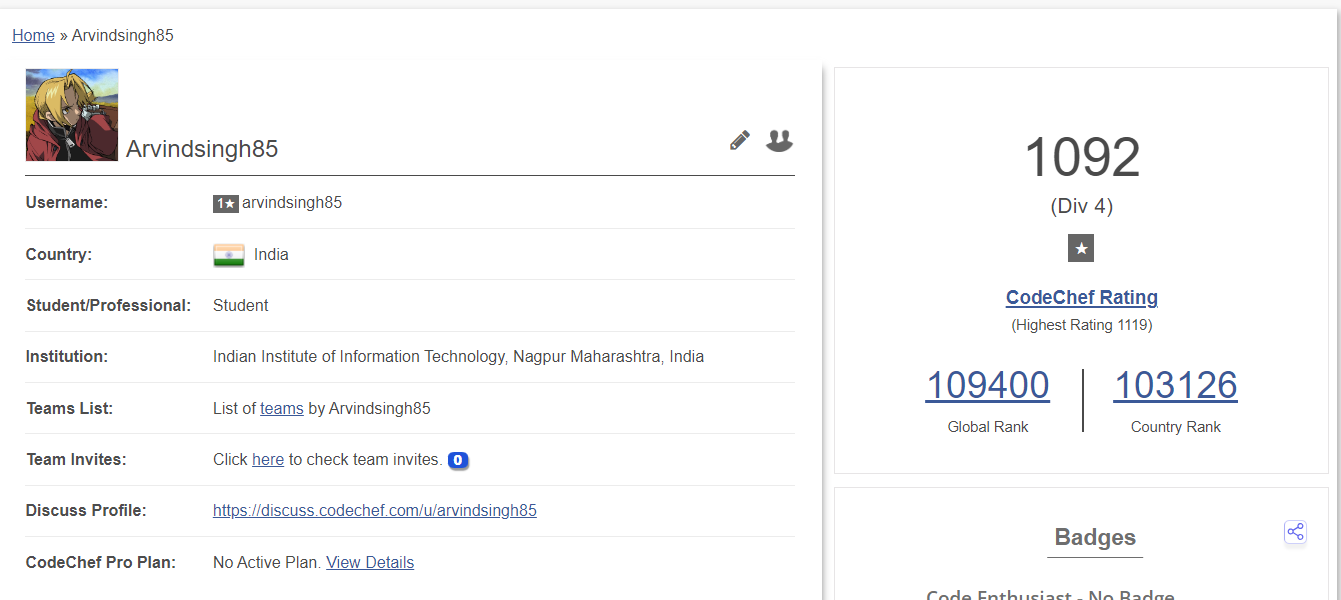Click here to check team invites

(x=268, y=459)
